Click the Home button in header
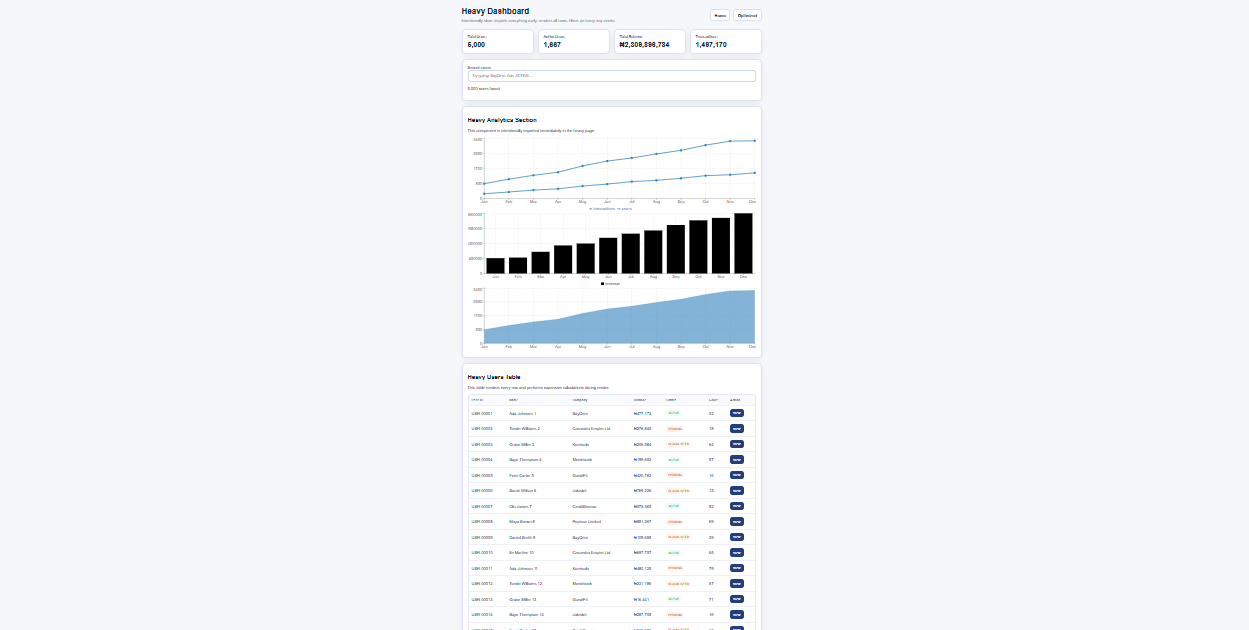The image size is (1249, 630). (720, 15)
